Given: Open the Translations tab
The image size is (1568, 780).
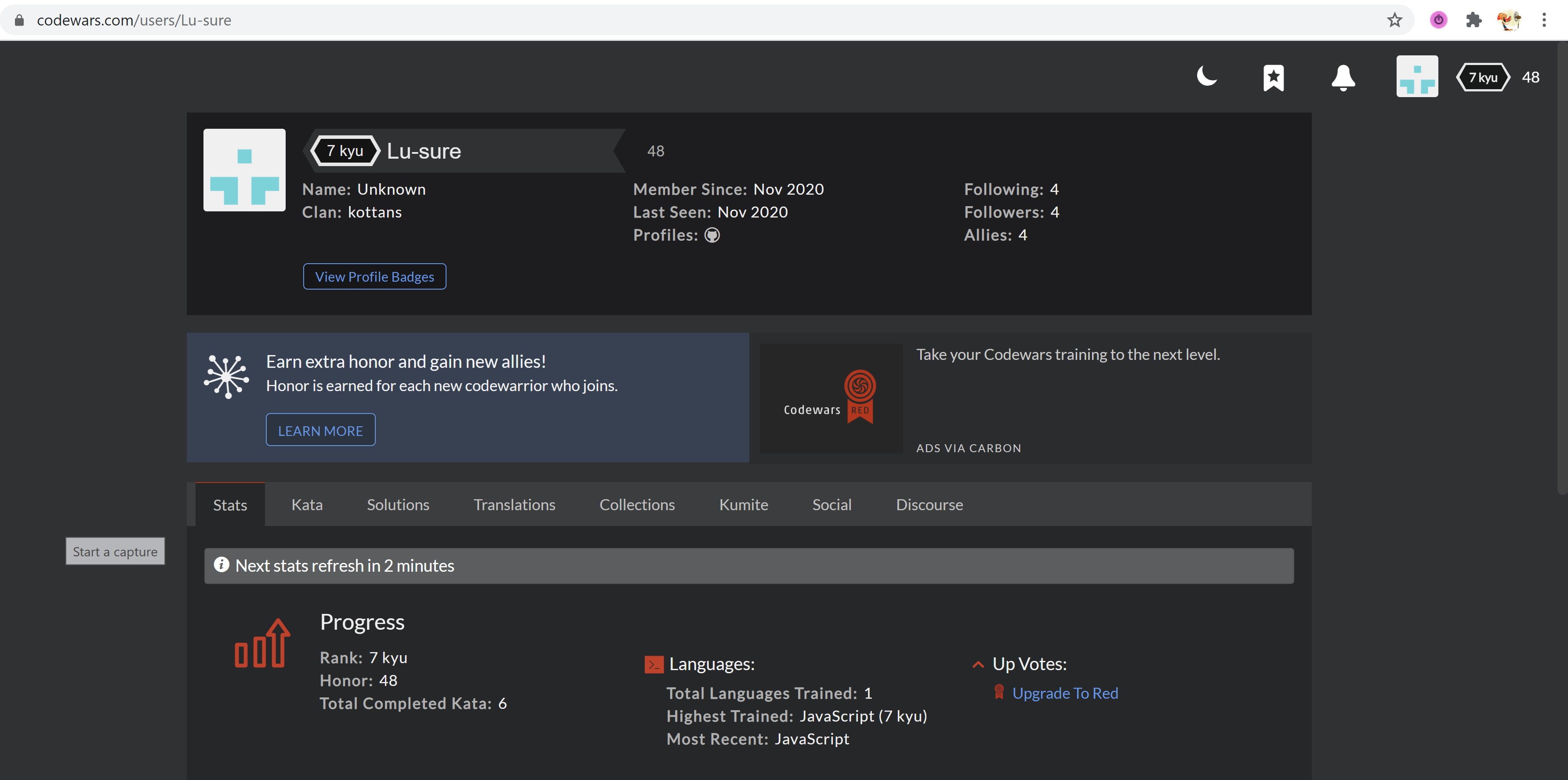Looking at the screenshot, I should [514, 504].
